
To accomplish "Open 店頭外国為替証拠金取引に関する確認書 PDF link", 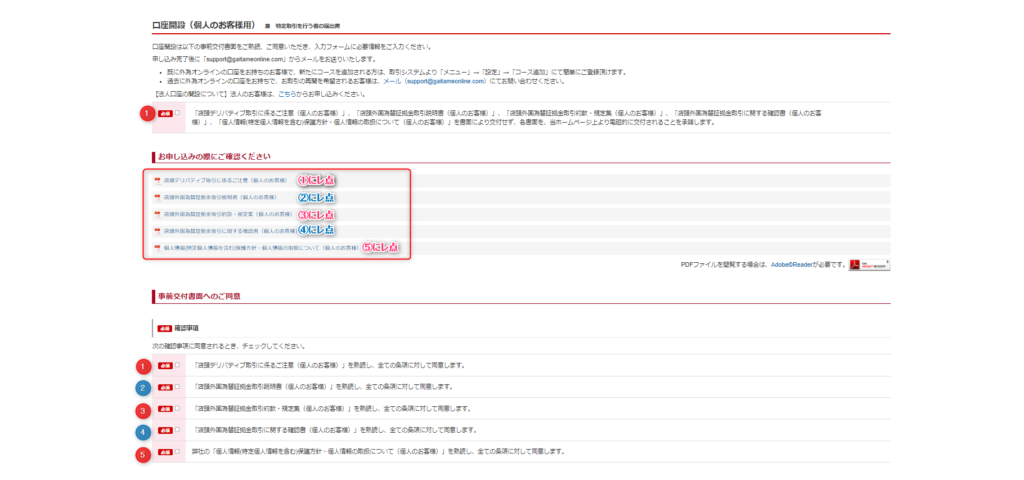I will point(227,230).
